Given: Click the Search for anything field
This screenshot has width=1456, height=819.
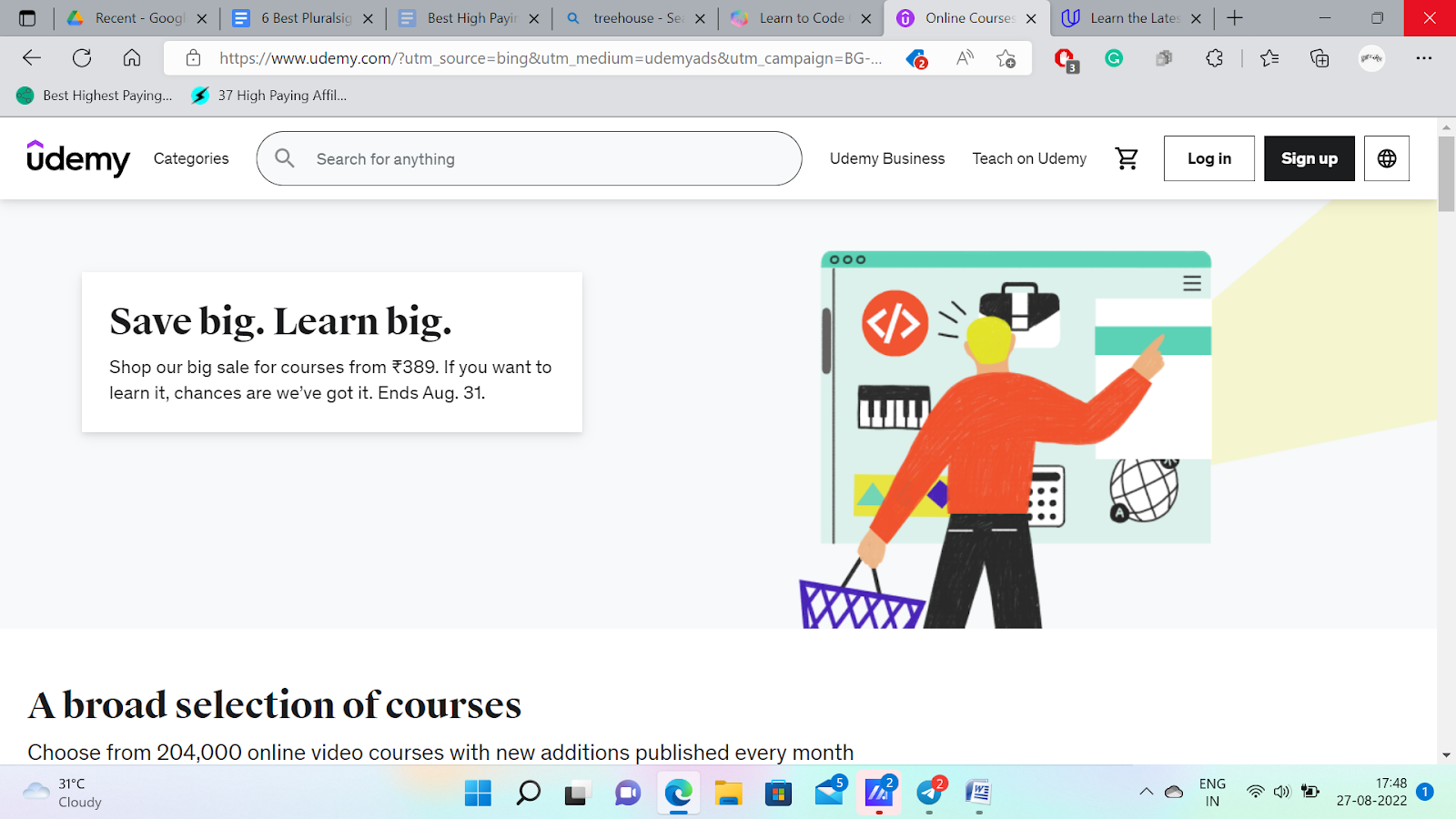Looking at the screenshot, I should click(x=530, y=158).
